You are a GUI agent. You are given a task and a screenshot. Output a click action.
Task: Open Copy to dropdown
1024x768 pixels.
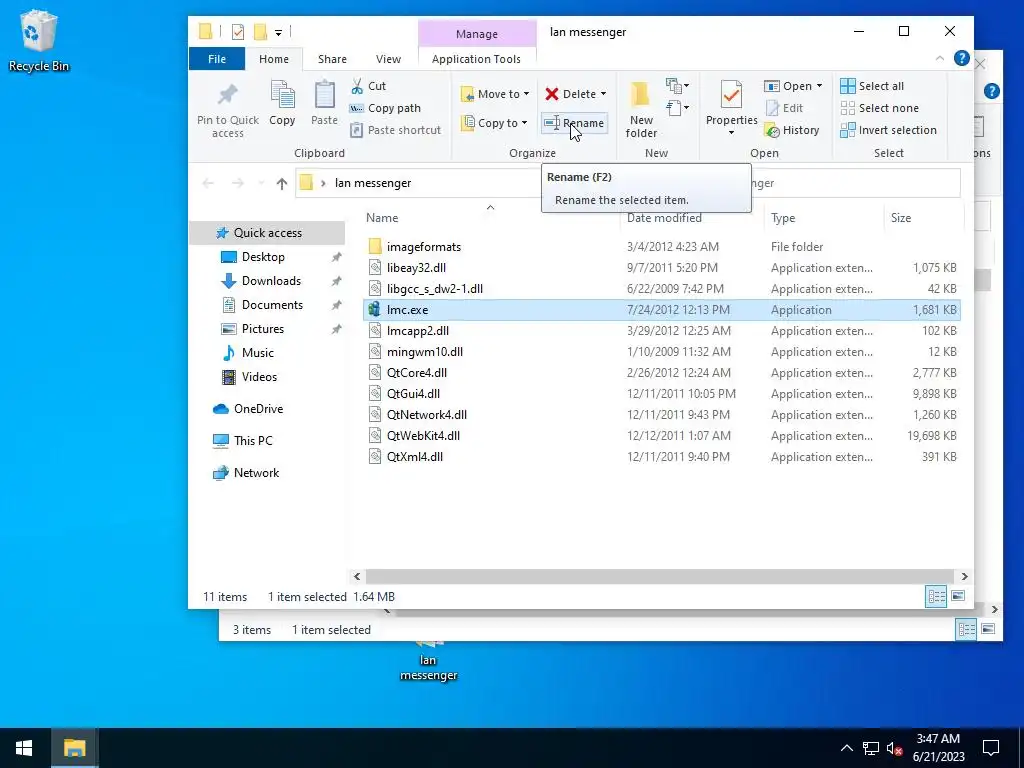[494, 123]
